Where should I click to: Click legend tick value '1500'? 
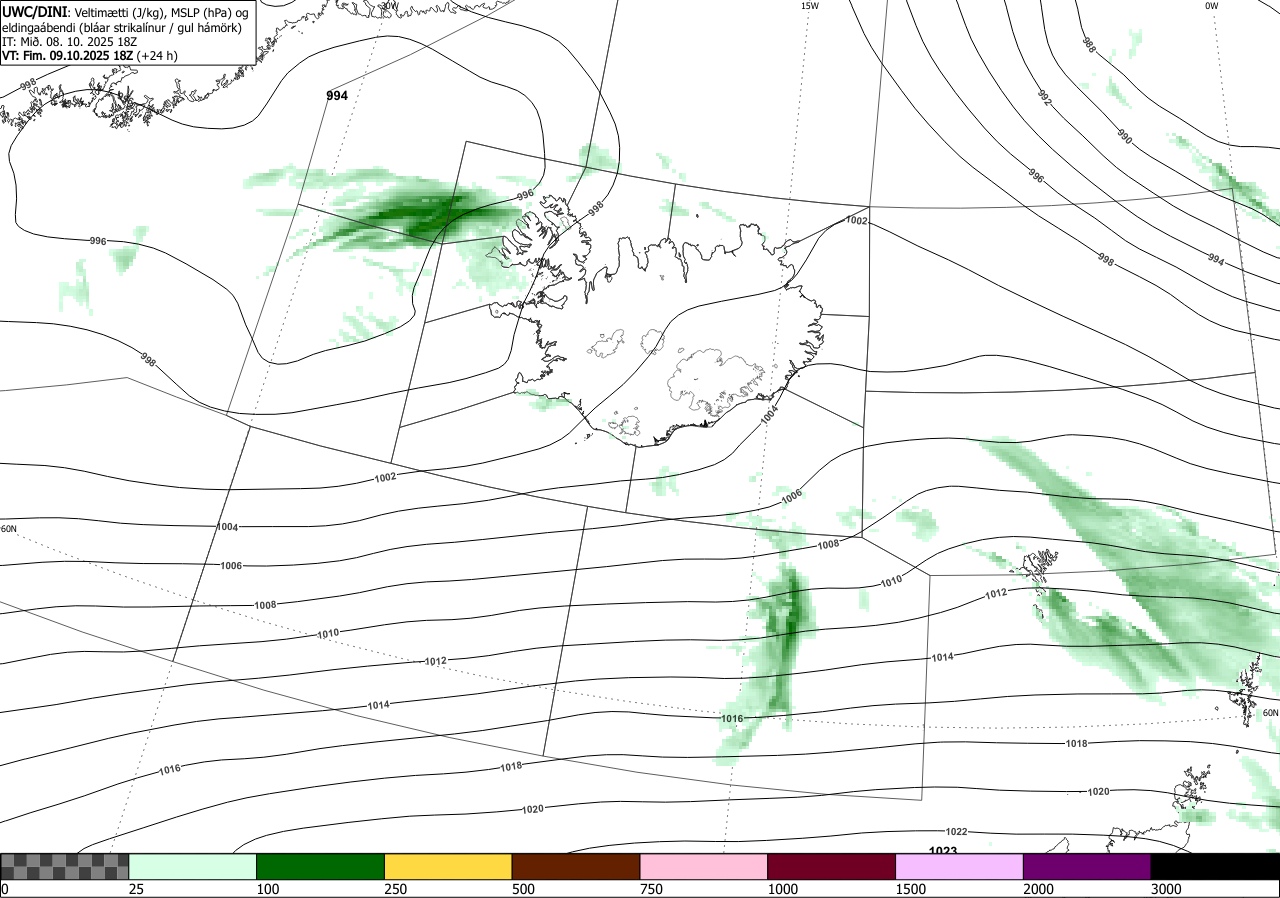coord(910,889)
